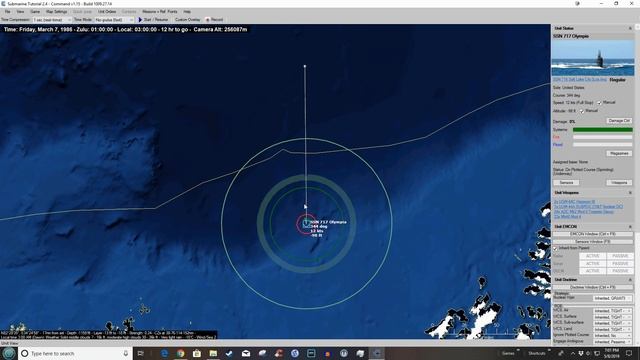Open the Time Mode dropdown
Image resolution: width=640 pixels, height=360 pixels.
[x=114, y=20]
